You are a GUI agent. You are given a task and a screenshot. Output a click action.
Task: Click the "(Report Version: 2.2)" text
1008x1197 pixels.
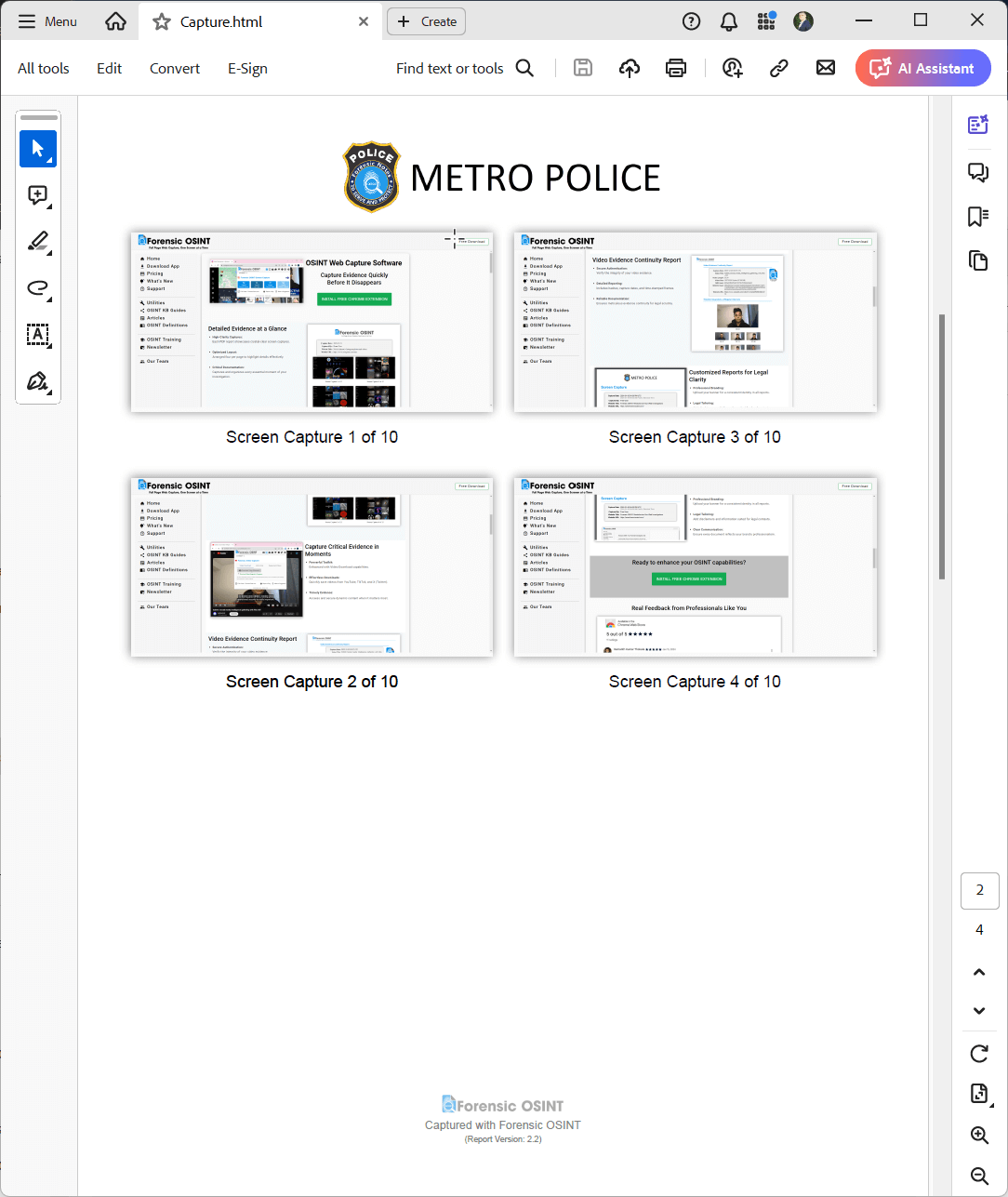(503, 1139)
